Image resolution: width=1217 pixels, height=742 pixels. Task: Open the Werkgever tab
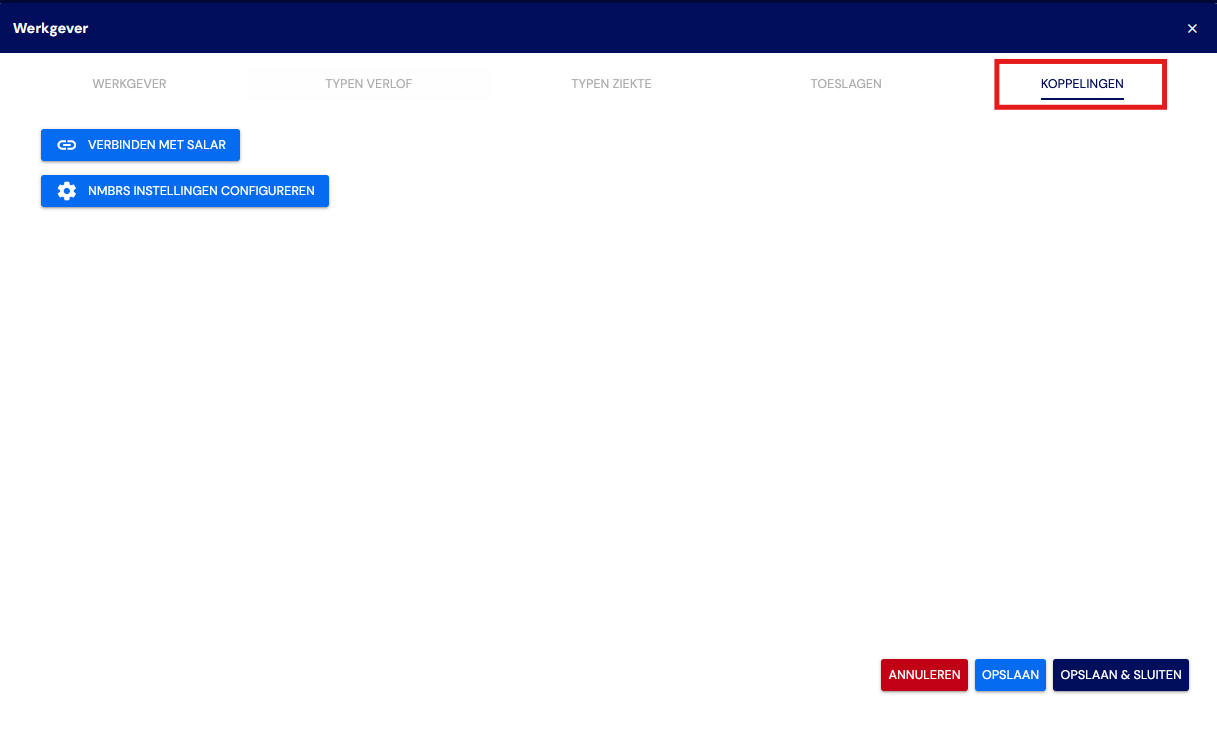(129, 84)
